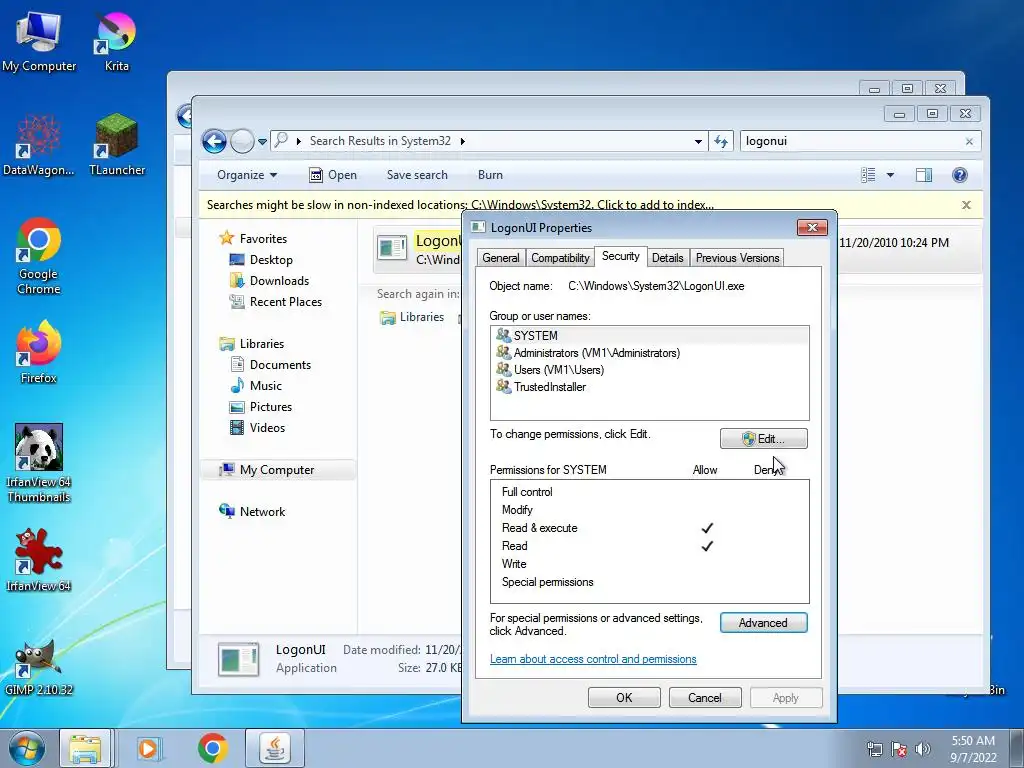Viewport: 1024px width, 768px height.
Task: Select My Computer in navigation pane
Action: point(276,470)
